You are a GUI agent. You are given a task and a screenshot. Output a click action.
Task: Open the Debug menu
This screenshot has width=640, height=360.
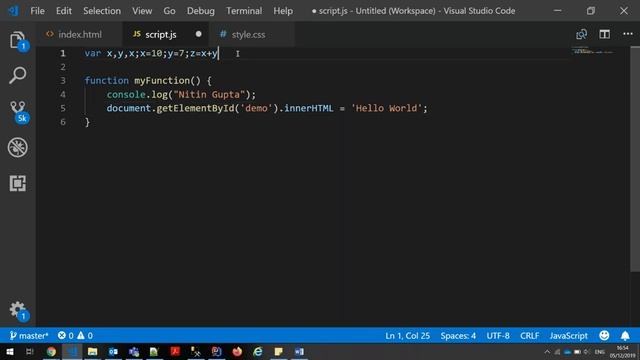(x=201, y=11)
